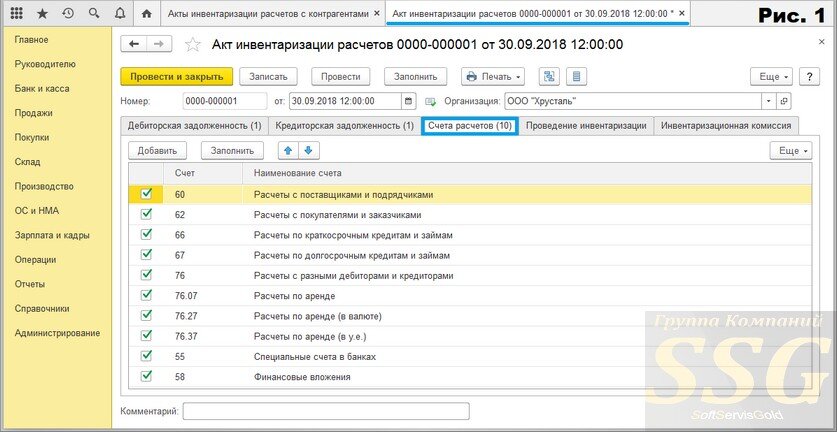
Task: Navigate back with left arrow button
Action: click(133, 45)
